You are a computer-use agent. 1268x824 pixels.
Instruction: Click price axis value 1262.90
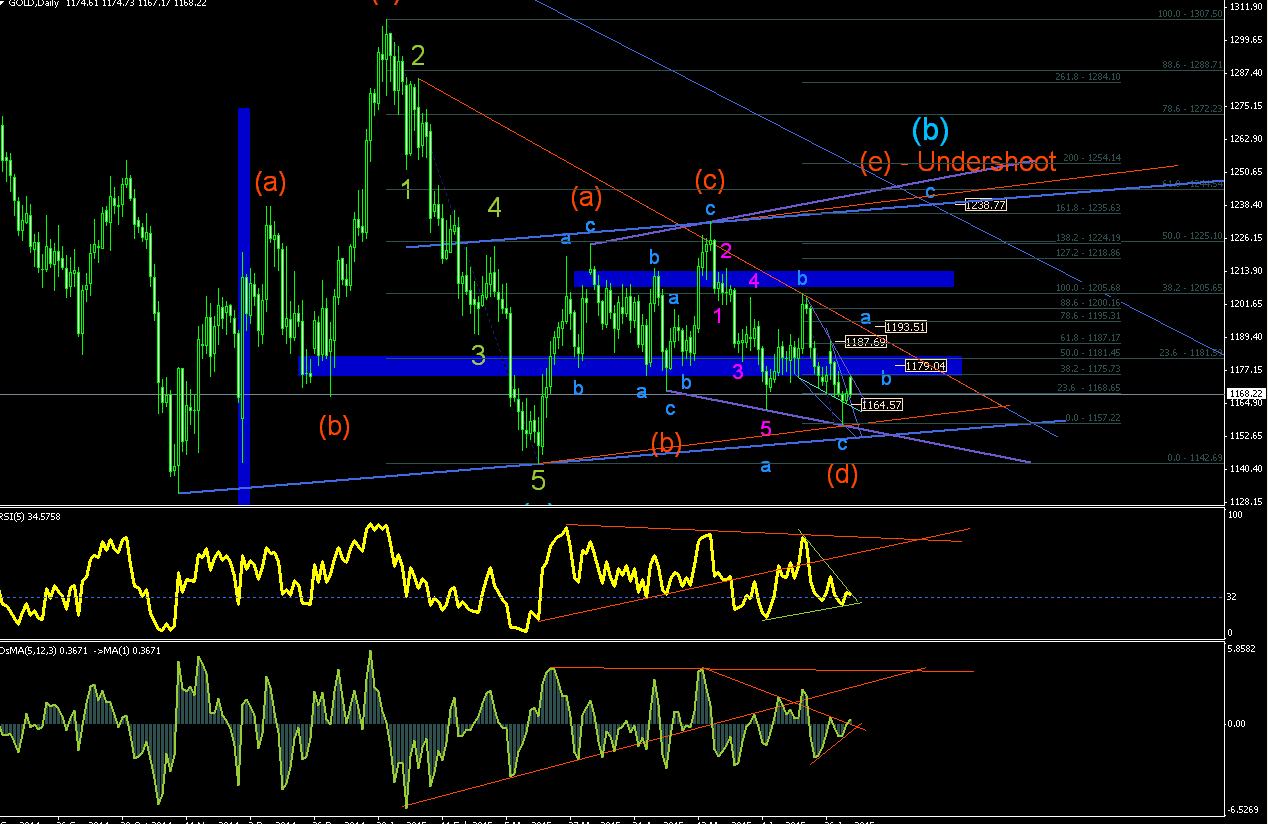coord(1246,138)
